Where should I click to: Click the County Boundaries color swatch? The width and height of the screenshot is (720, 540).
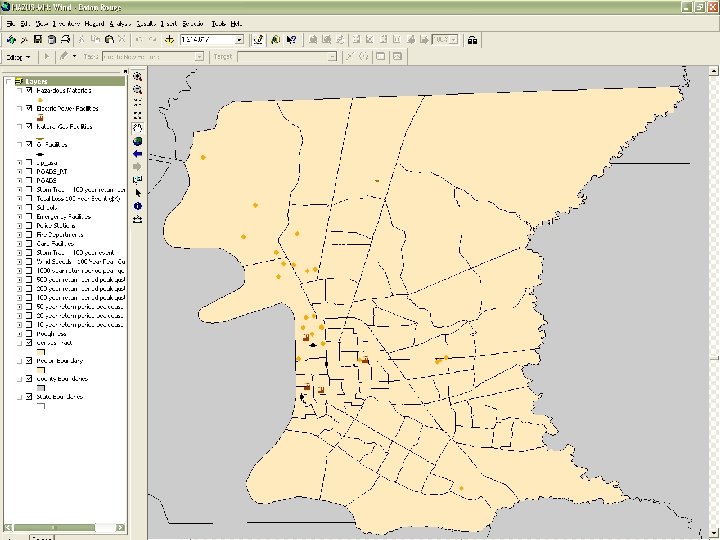click(x=42, y=387)
